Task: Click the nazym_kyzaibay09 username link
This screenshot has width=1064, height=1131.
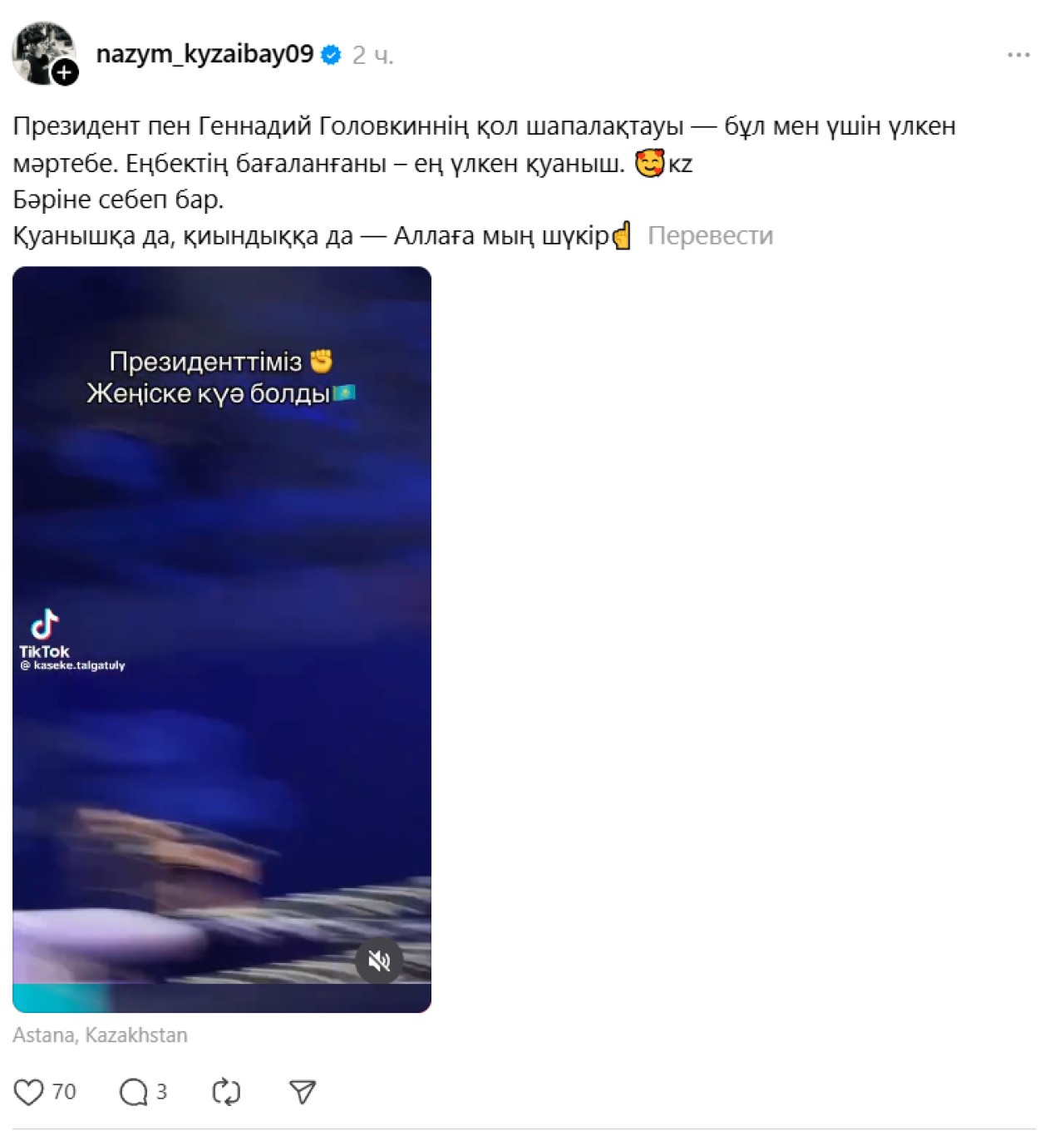Action: (204, 55)
